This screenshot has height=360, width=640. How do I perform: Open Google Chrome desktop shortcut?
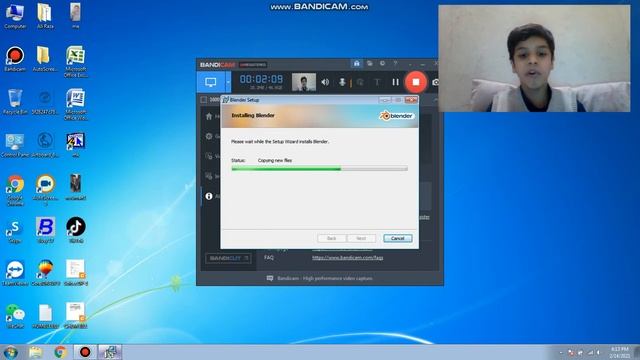15,190
